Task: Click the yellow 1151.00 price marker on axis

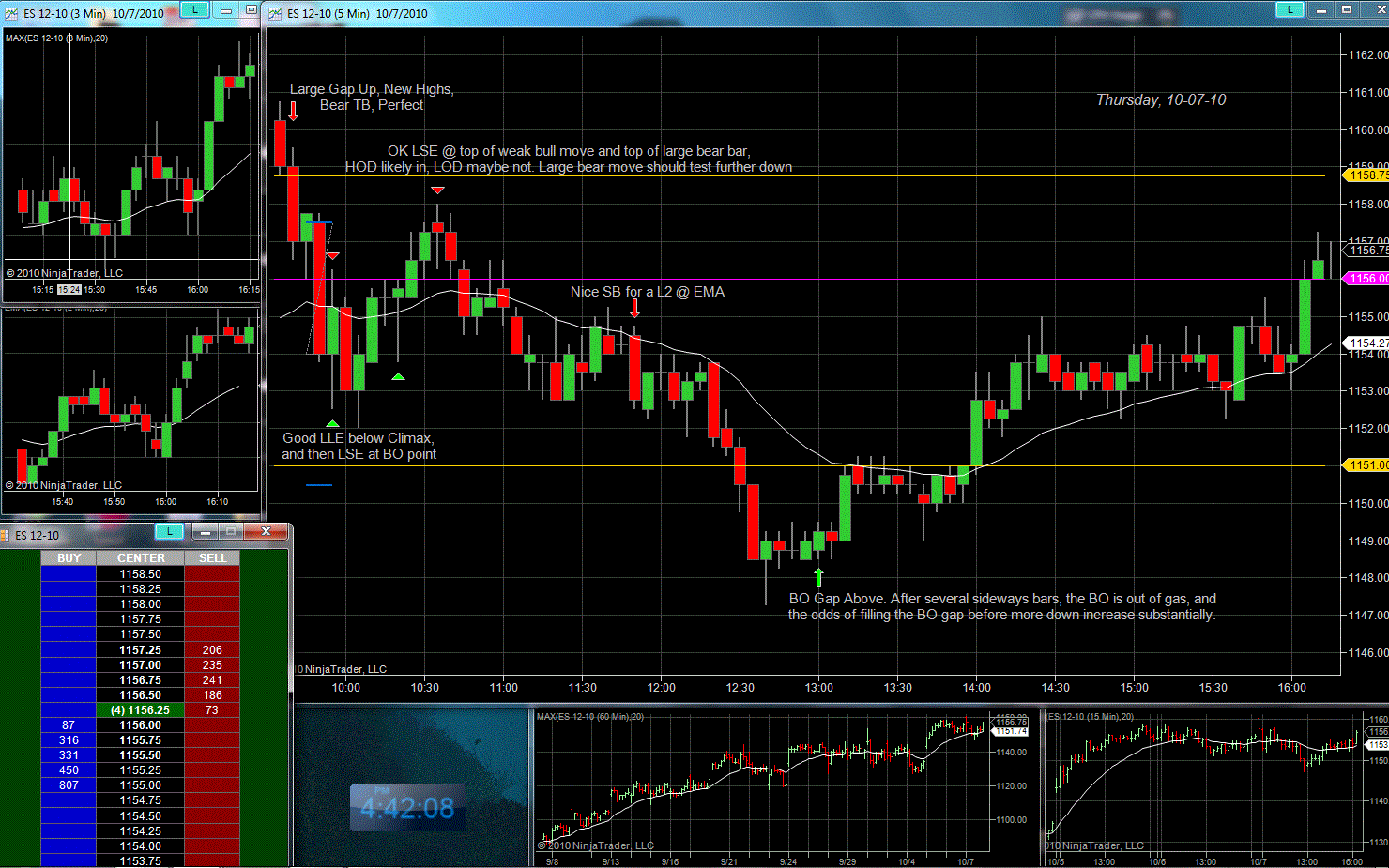Action: [x=1366, y=465]
